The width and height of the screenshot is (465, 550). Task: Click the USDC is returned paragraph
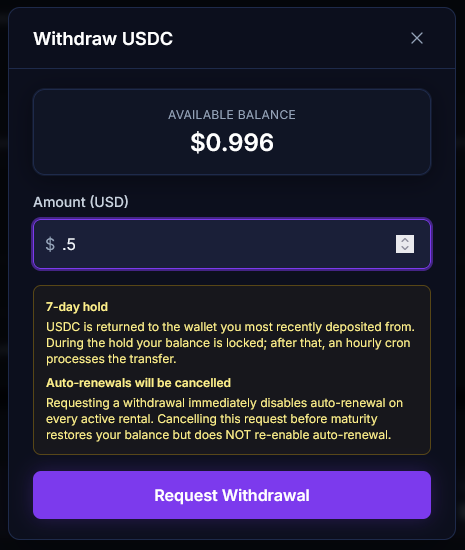[x=230, y=343]
